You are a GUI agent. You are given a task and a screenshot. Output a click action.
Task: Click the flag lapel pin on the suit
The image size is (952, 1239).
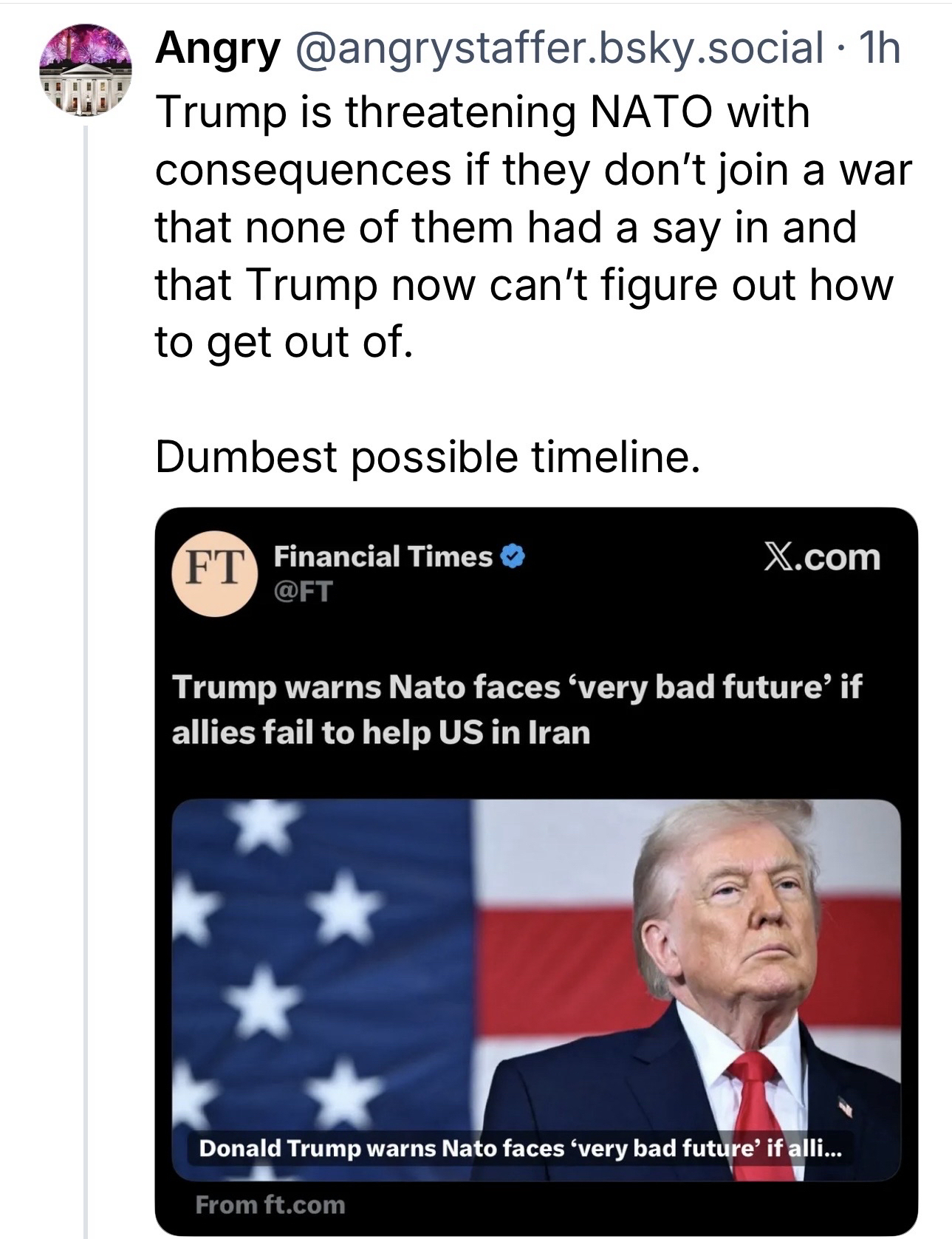click(845, 1107)
